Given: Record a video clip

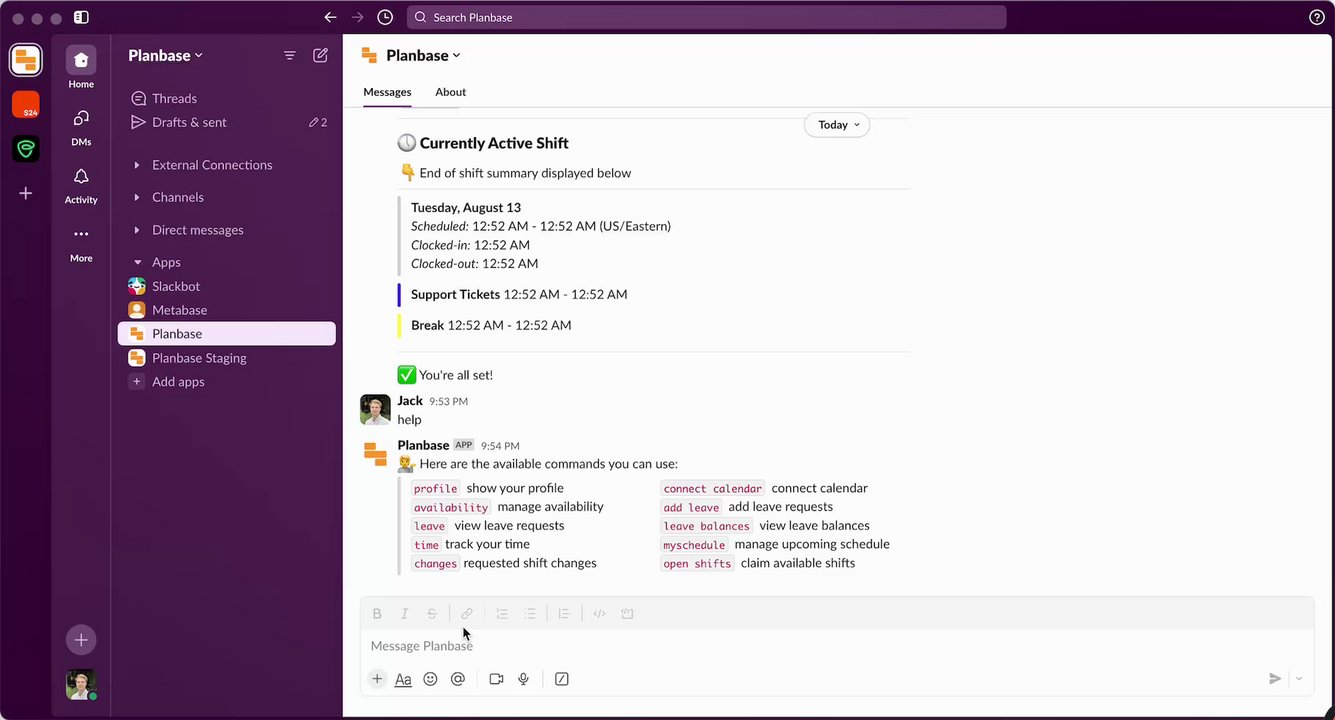Looking at the screenshot, I should (496, 679).
